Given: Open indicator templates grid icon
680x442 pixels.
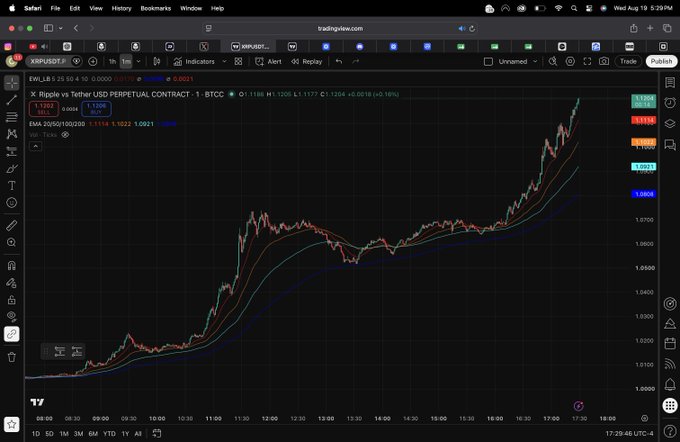Looking at the screenshot, I should (239, 62).
